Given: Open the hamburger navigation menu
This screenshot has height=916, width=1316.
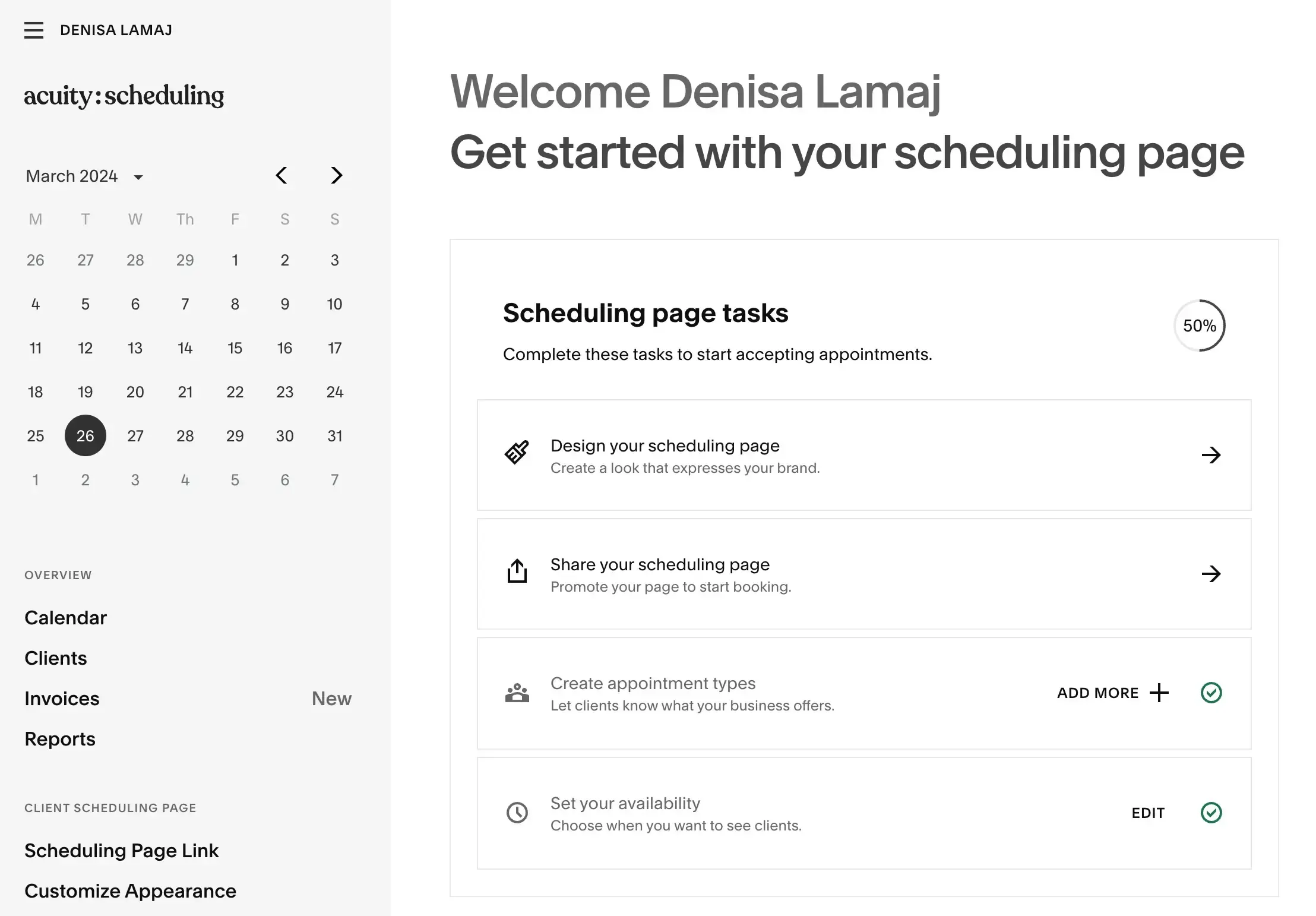Looking at the screenshot, I should click(x=34, y=30).
